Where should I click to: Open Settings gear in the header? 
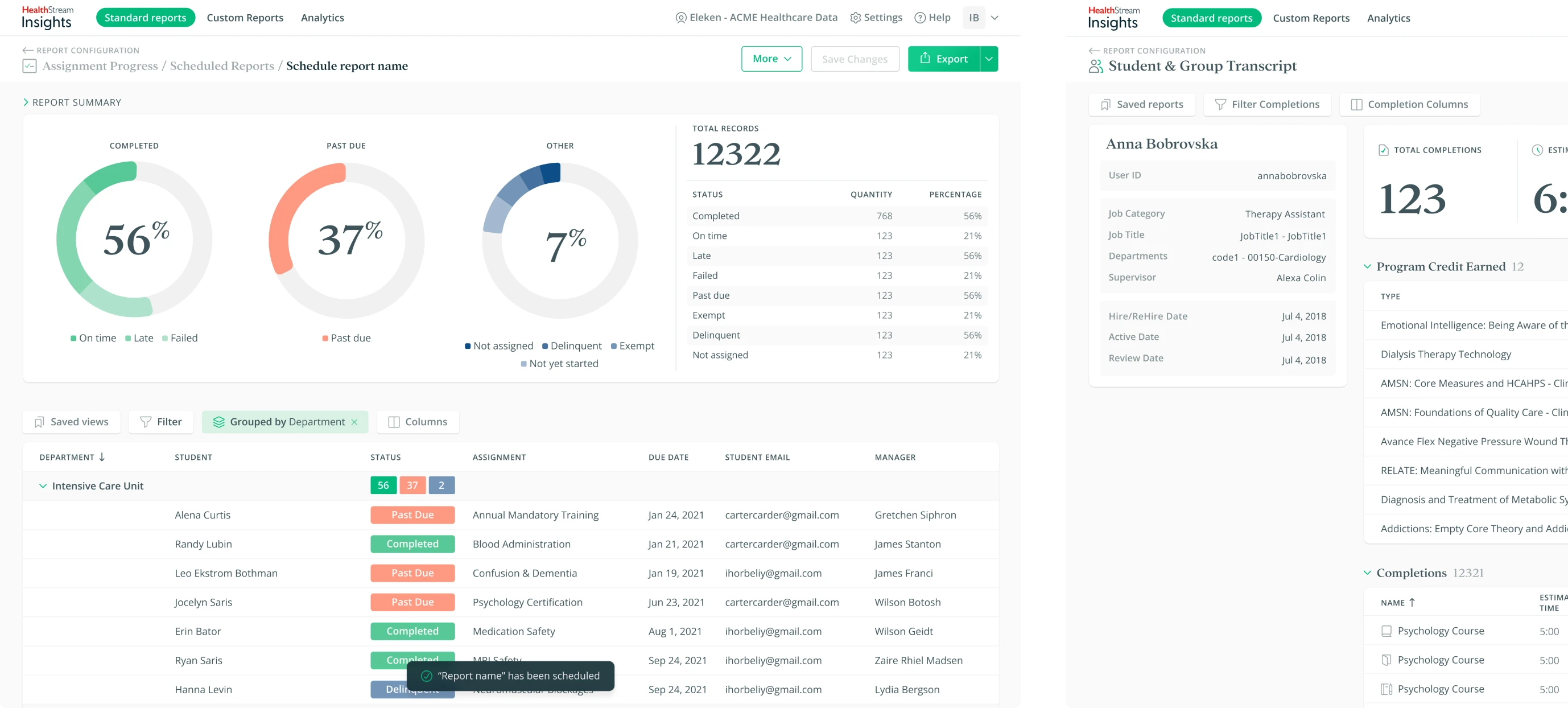pyautogui.click(x=855, y=18)
